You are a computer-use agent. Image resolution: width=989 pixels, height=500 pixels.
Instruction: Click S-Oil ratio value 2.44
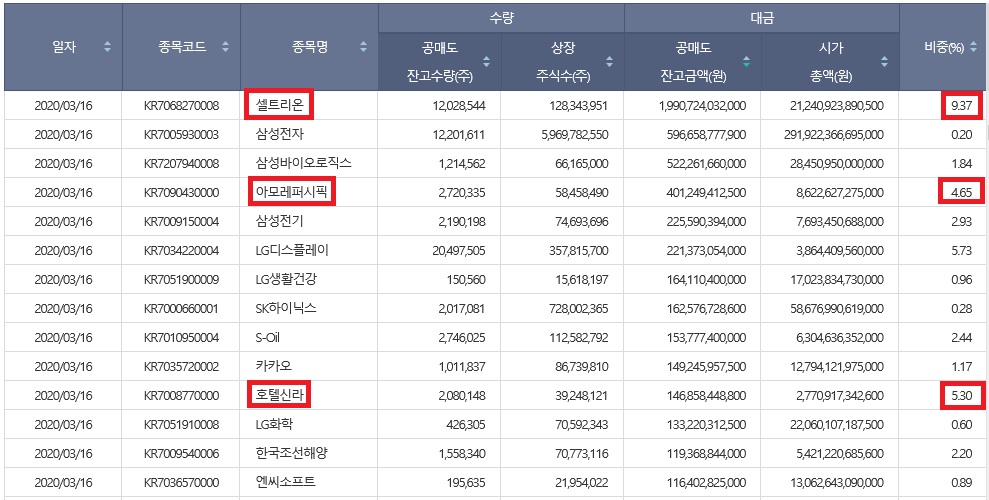[961, 337]
